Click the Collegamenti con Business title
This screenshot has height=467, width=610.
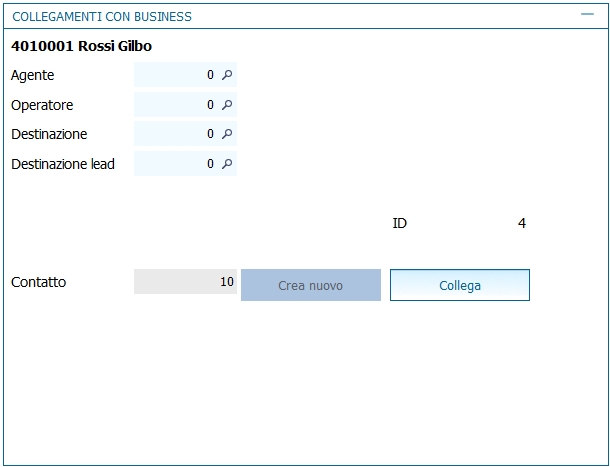click(x=102, y=17)
